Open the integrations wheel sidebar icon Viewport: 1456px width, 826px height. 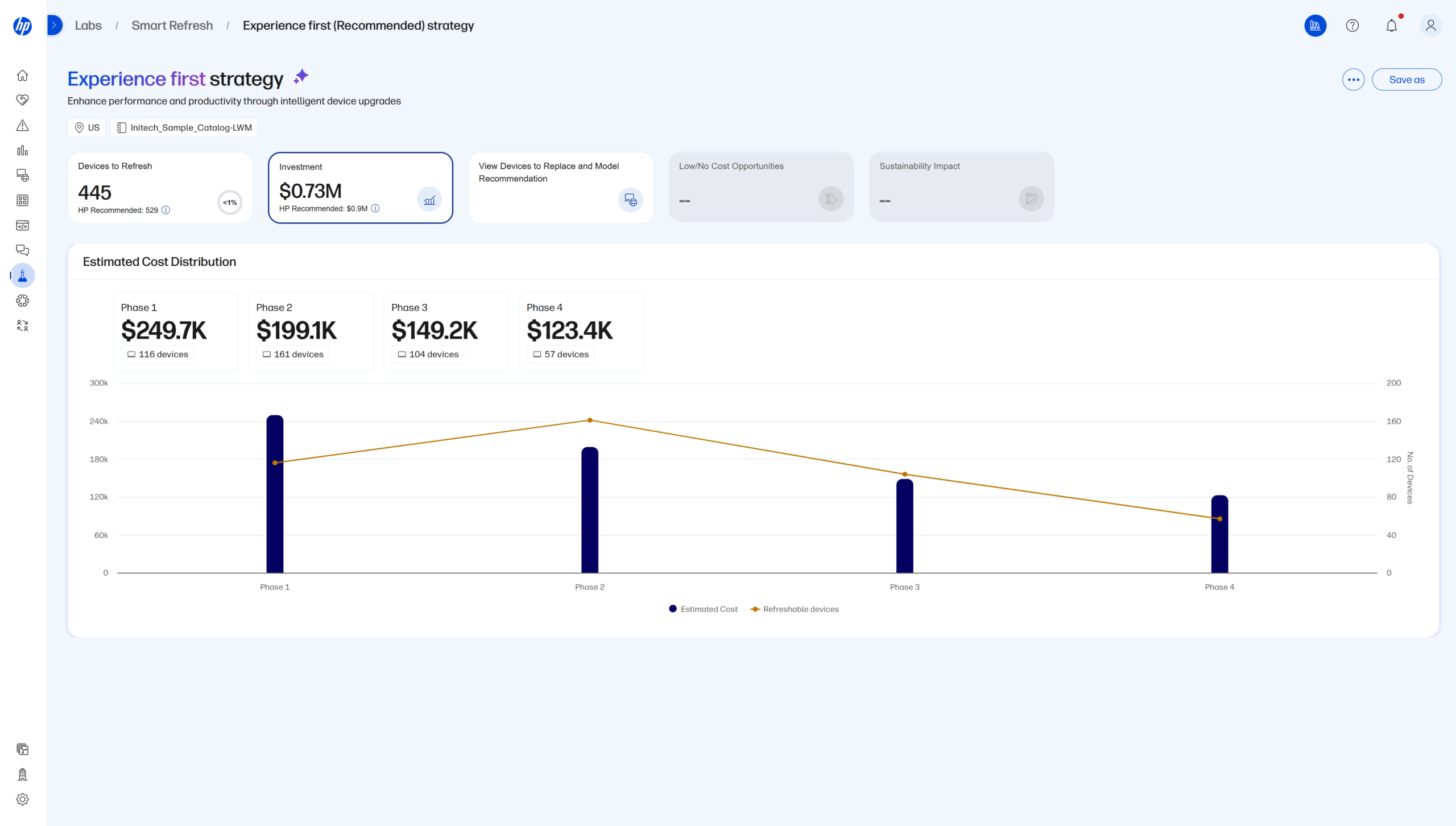(x=23, y=300)
